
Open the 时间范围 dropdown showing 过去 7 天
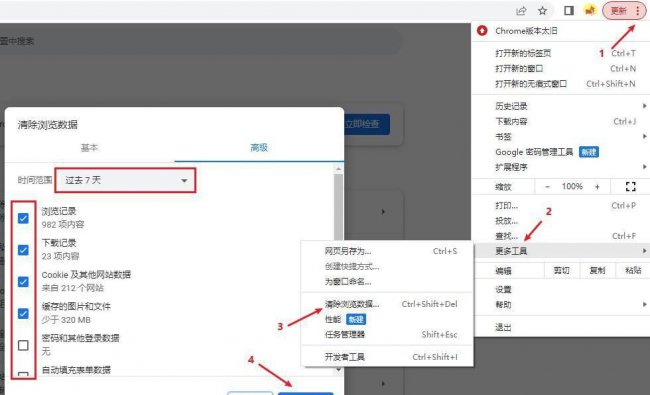pyautogui.click(x=125, y=180)
